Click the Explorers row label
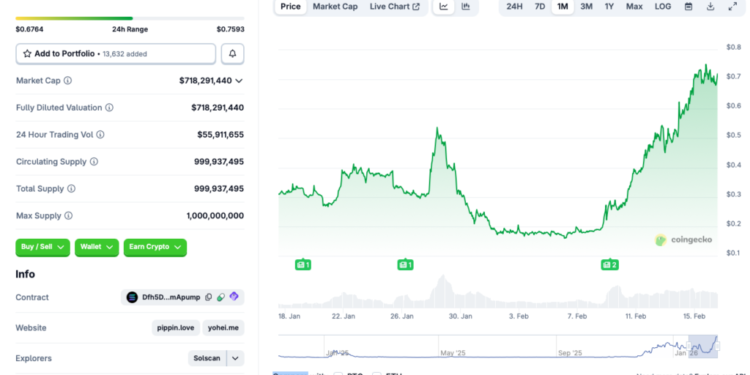Screen dimensions: 750x375 (33, 358)
